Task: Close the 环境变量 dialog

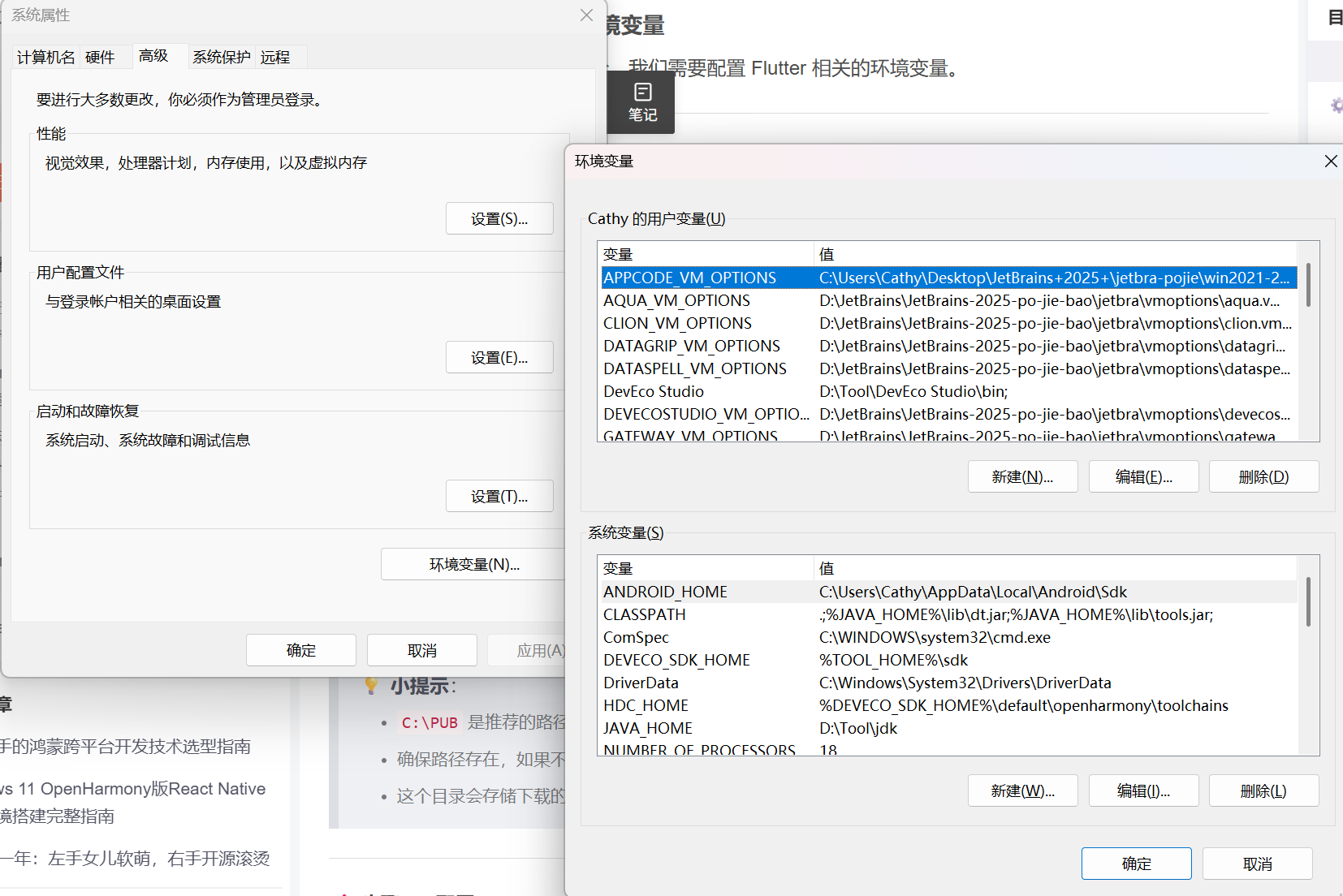Action: [1330, 162]
